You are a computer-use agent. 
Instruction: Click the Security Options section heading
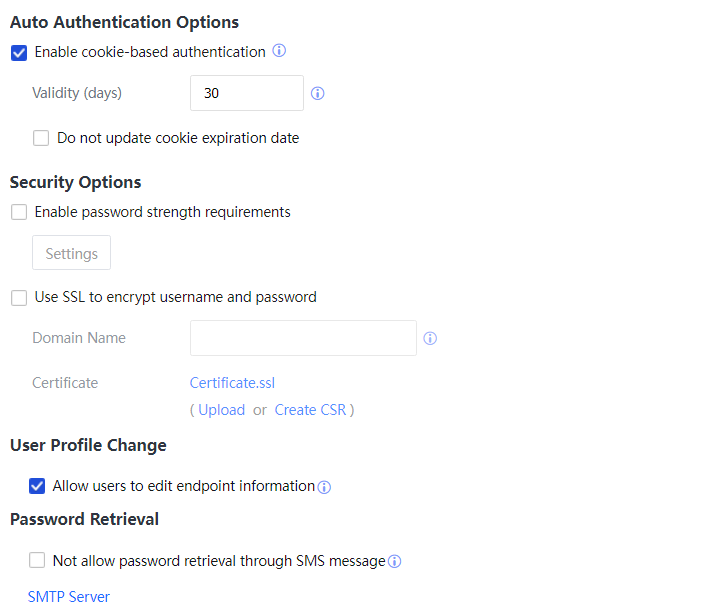75,182
